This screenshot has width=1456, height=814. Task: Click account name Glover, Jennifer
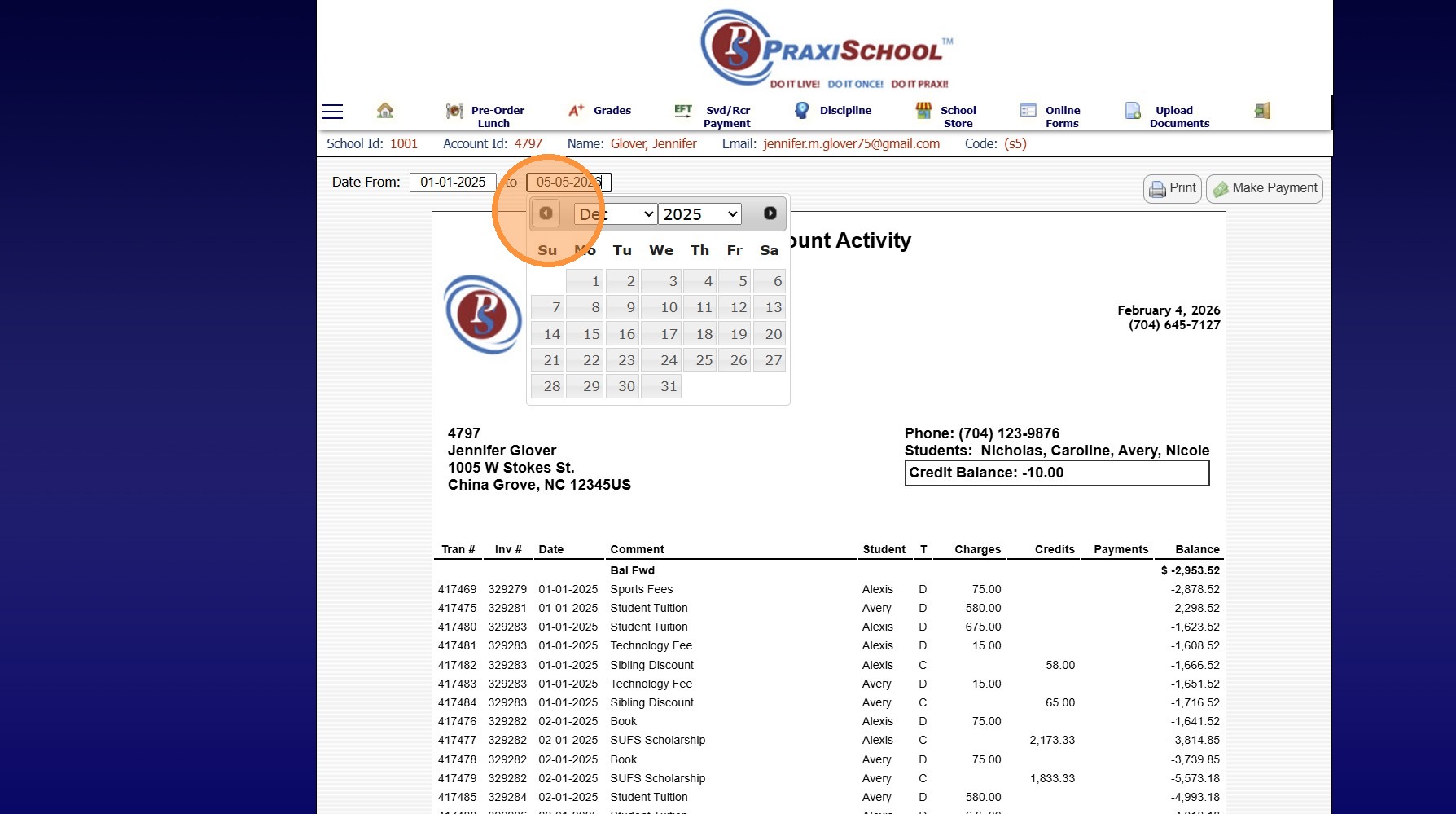coord(654,143)
